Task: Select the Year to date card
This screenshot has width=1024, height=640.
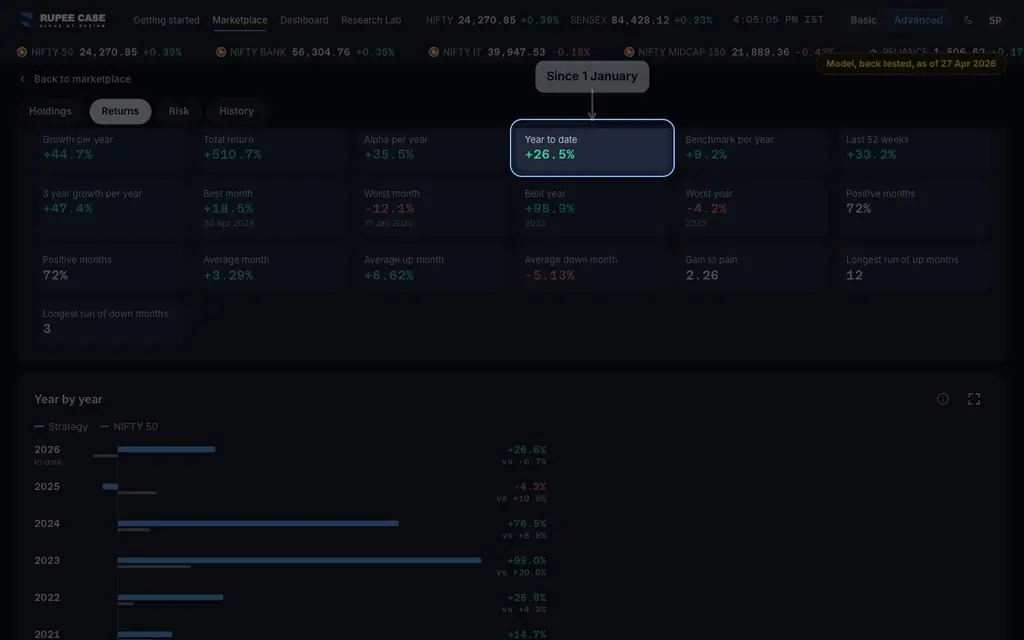Action: (592, 148)
